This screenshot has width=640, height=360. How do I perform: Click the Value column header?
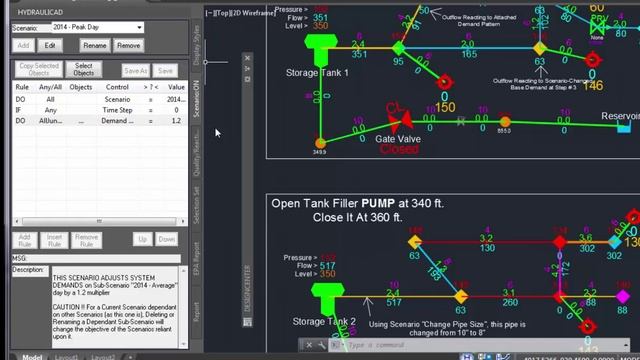176,87
